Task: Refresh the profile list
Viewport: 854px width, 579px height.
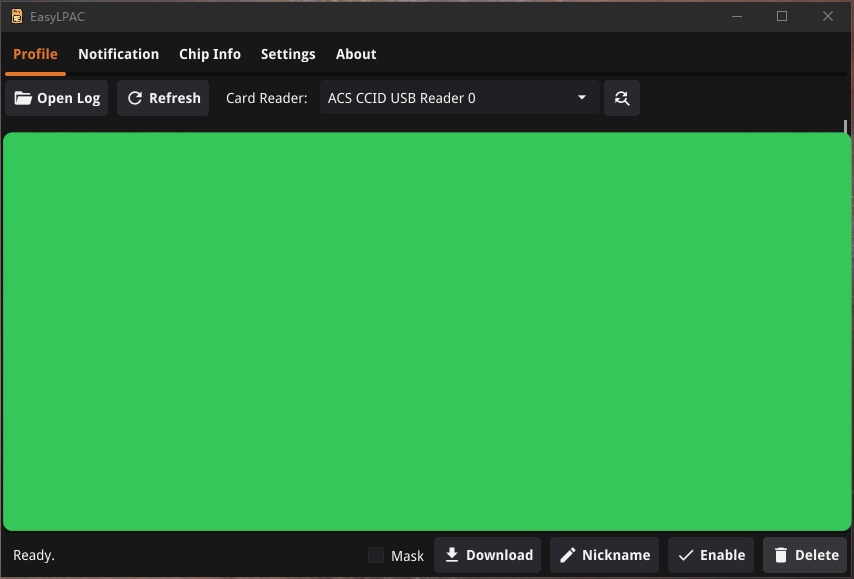Action: (163, 98)
